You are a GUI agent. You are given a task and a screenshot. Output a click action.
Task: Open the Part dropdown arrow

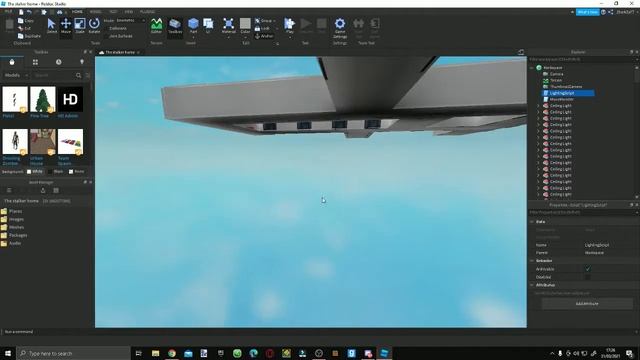[x=193, y=37]
